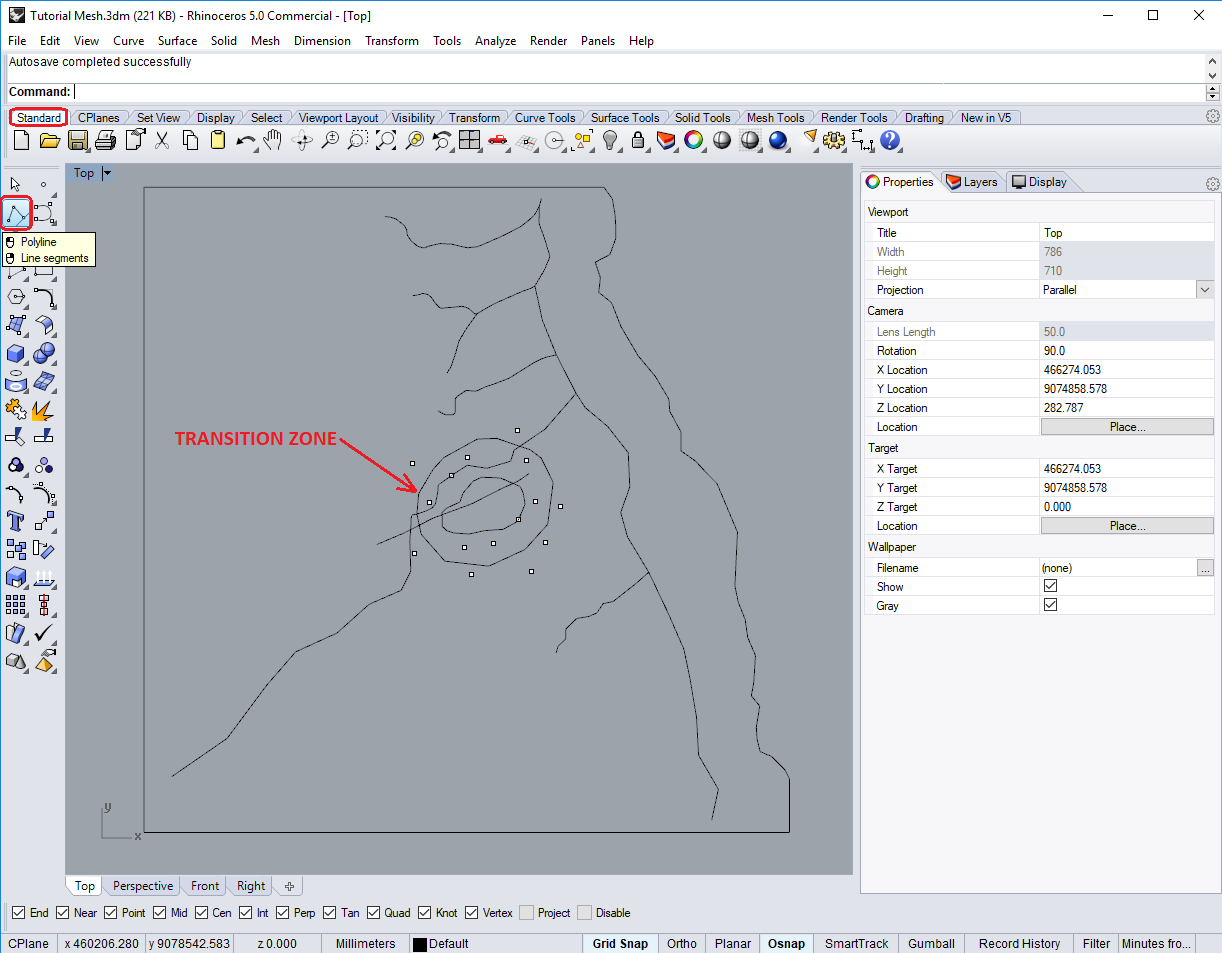Toggle the Mid osnap checkbox
The width and height of the screenshot is (1222, 953).
pyautogui.click(x=160, y=912)
